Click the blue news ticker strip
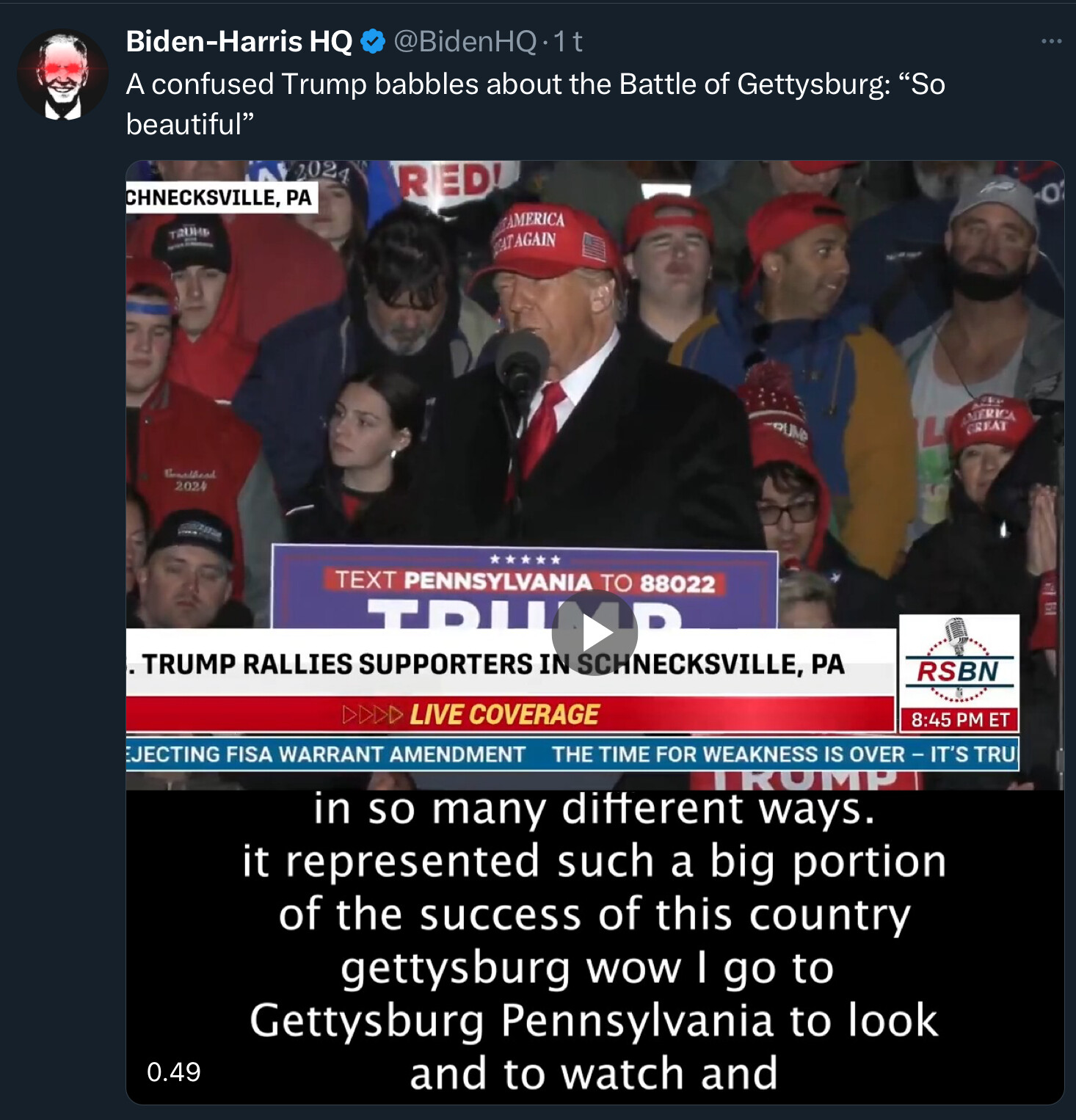Screen dimensions: 1076x1120 coord(572,754)
